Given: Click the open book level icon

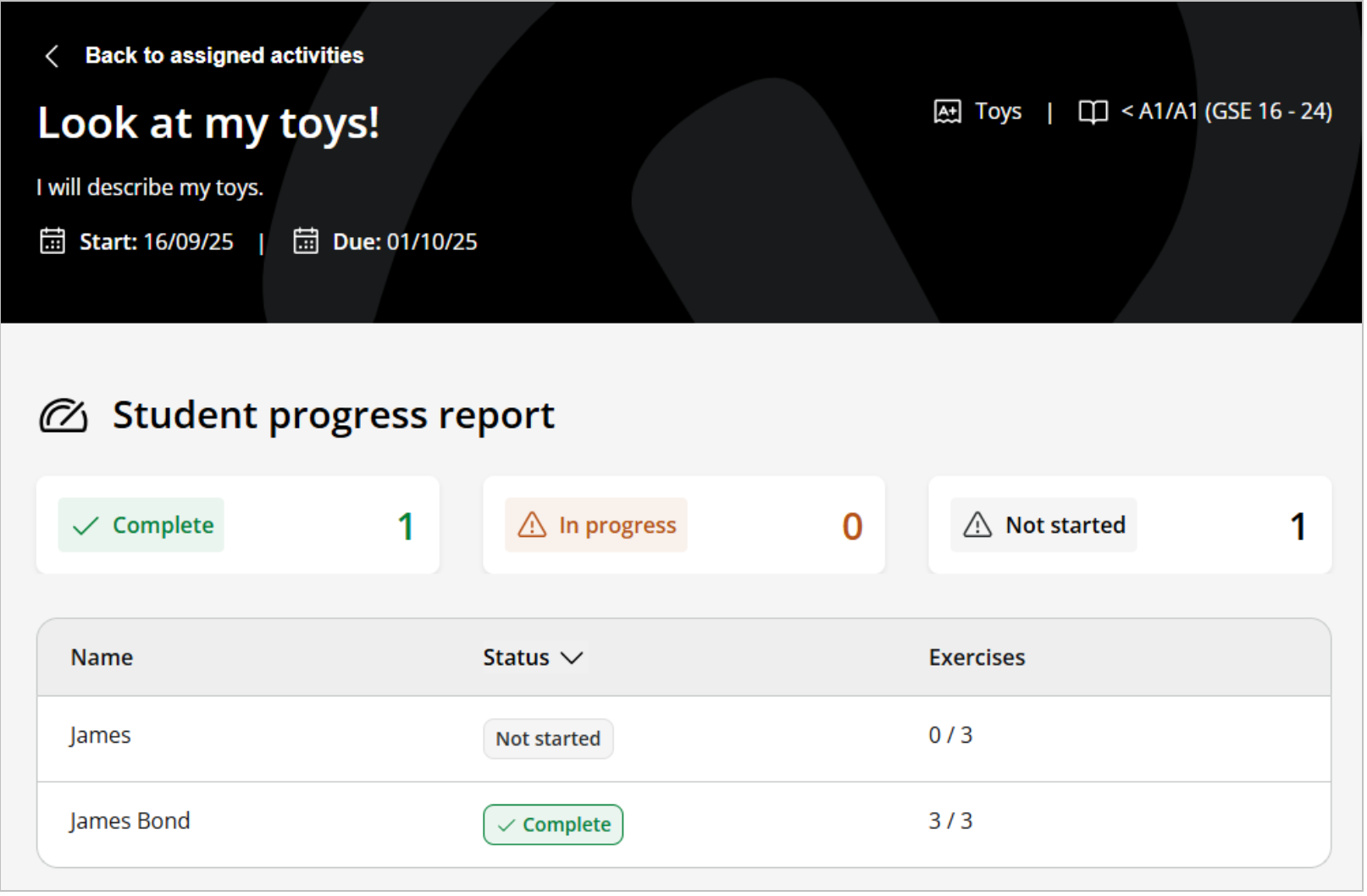Looking at the screenshot, I should click(1094, 113).
